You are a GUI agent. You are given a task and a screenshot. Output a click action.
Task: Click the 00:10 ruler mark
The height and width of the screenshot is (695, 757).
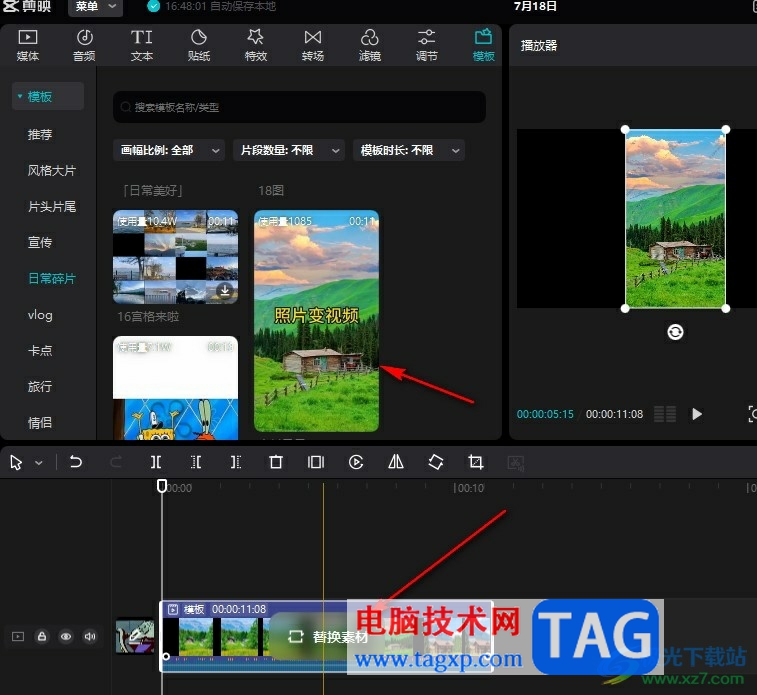tap(469, 488)
